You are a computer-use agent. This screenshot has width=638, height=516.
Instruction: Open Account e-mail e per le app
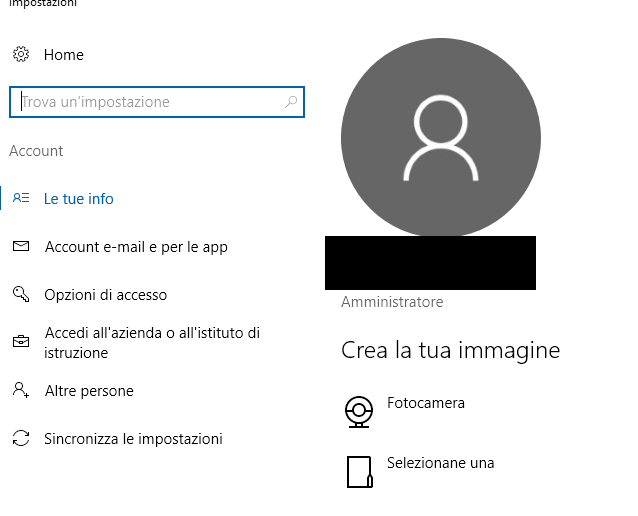[136, 247]
